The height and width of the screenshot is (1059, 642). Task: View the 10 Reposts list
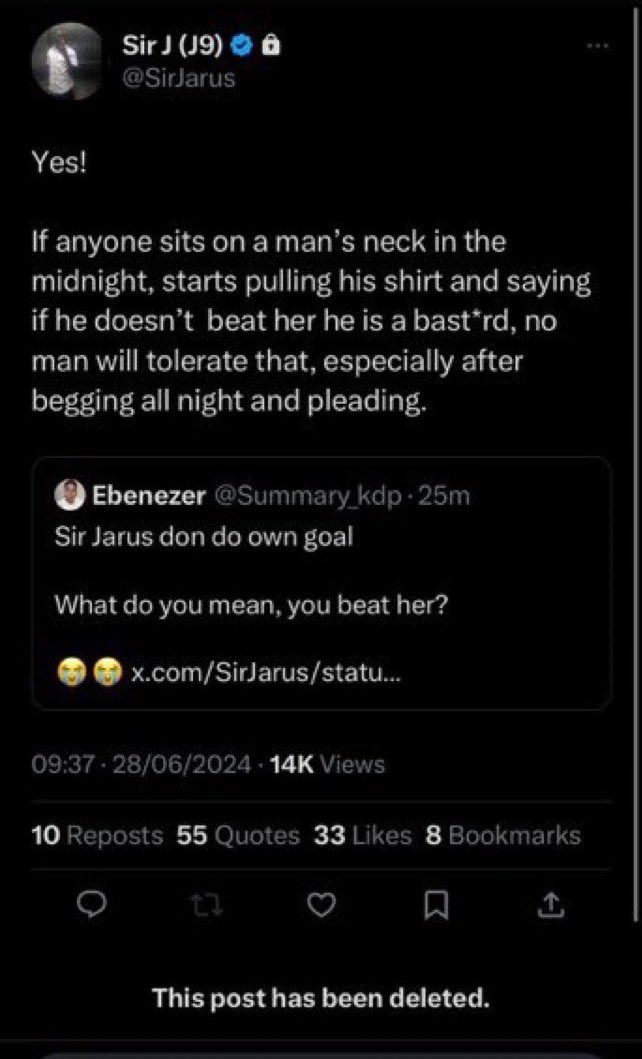tap(96, 835)
